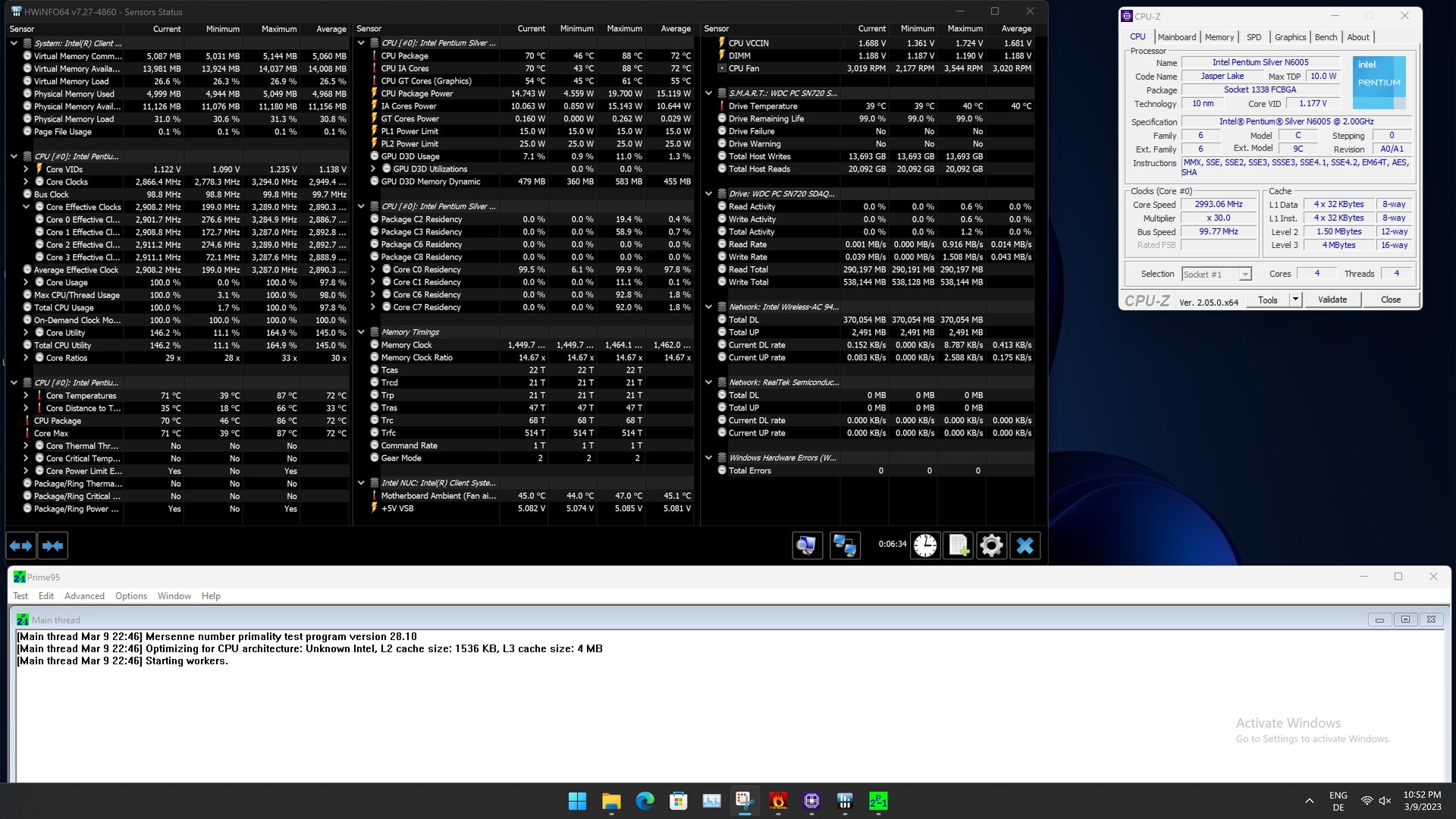Click the Validate button in CPU-Z
Image resolution: width=1456 pixels, height=819 pixels.
click(x=1332, y=300)
